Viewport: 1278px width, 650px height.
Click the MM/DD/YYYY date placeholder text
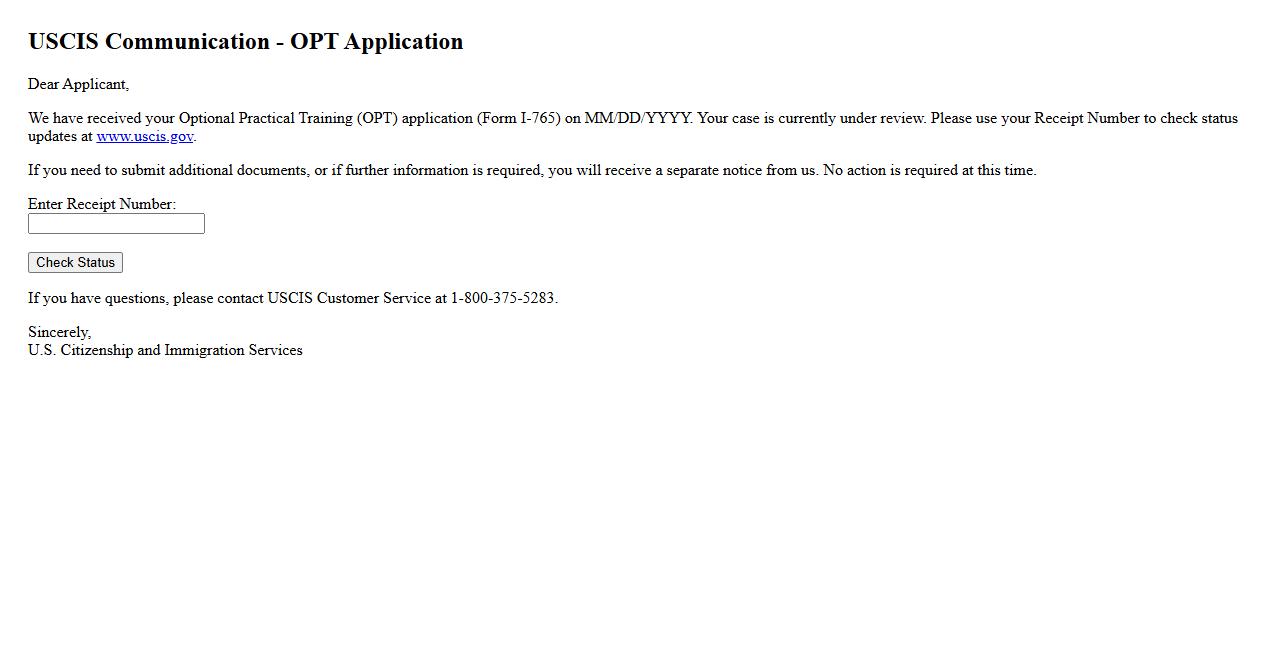pyautogui.click(x=637, y=119)
